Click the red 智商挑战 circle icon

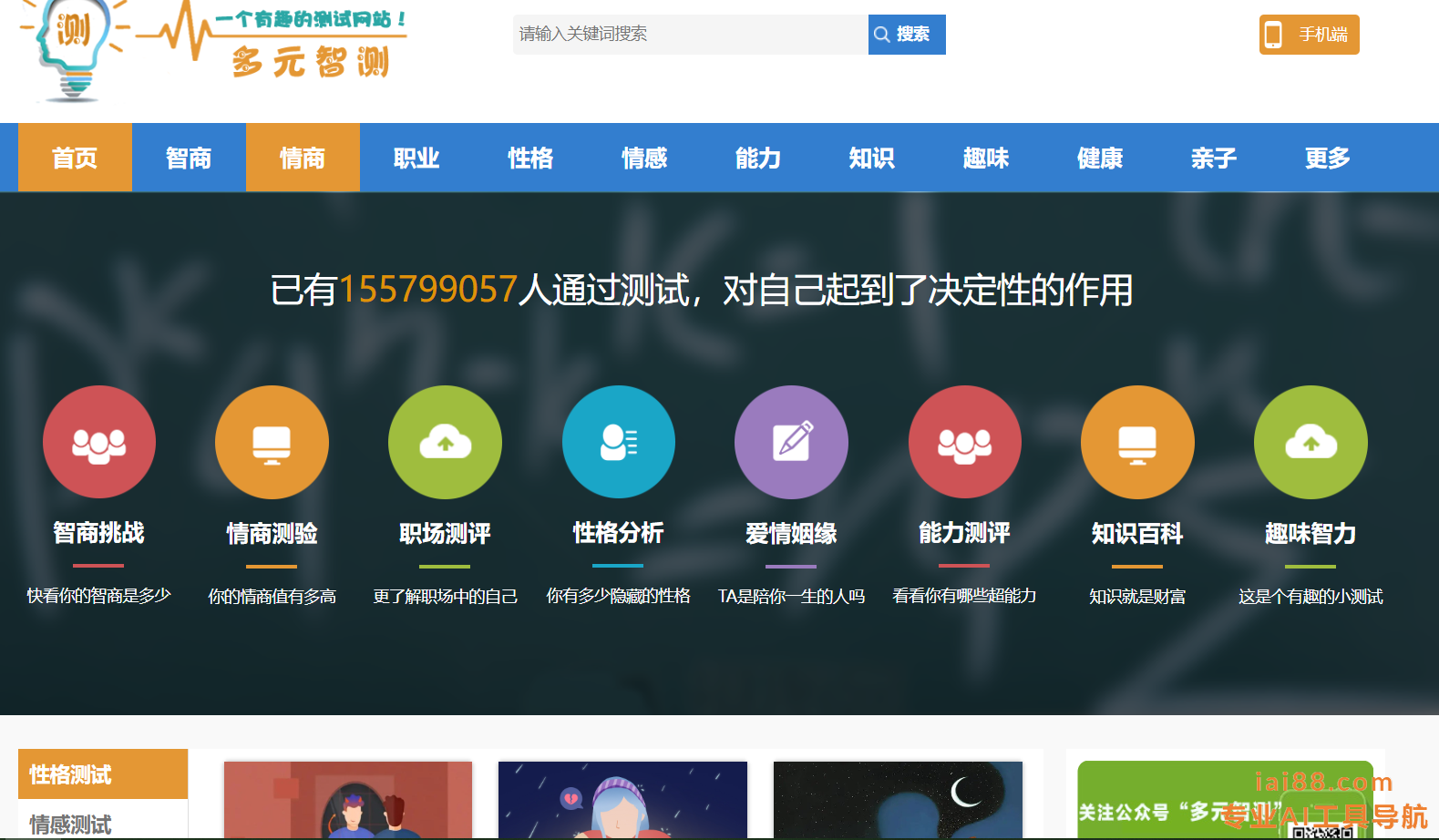pos(99,443)
